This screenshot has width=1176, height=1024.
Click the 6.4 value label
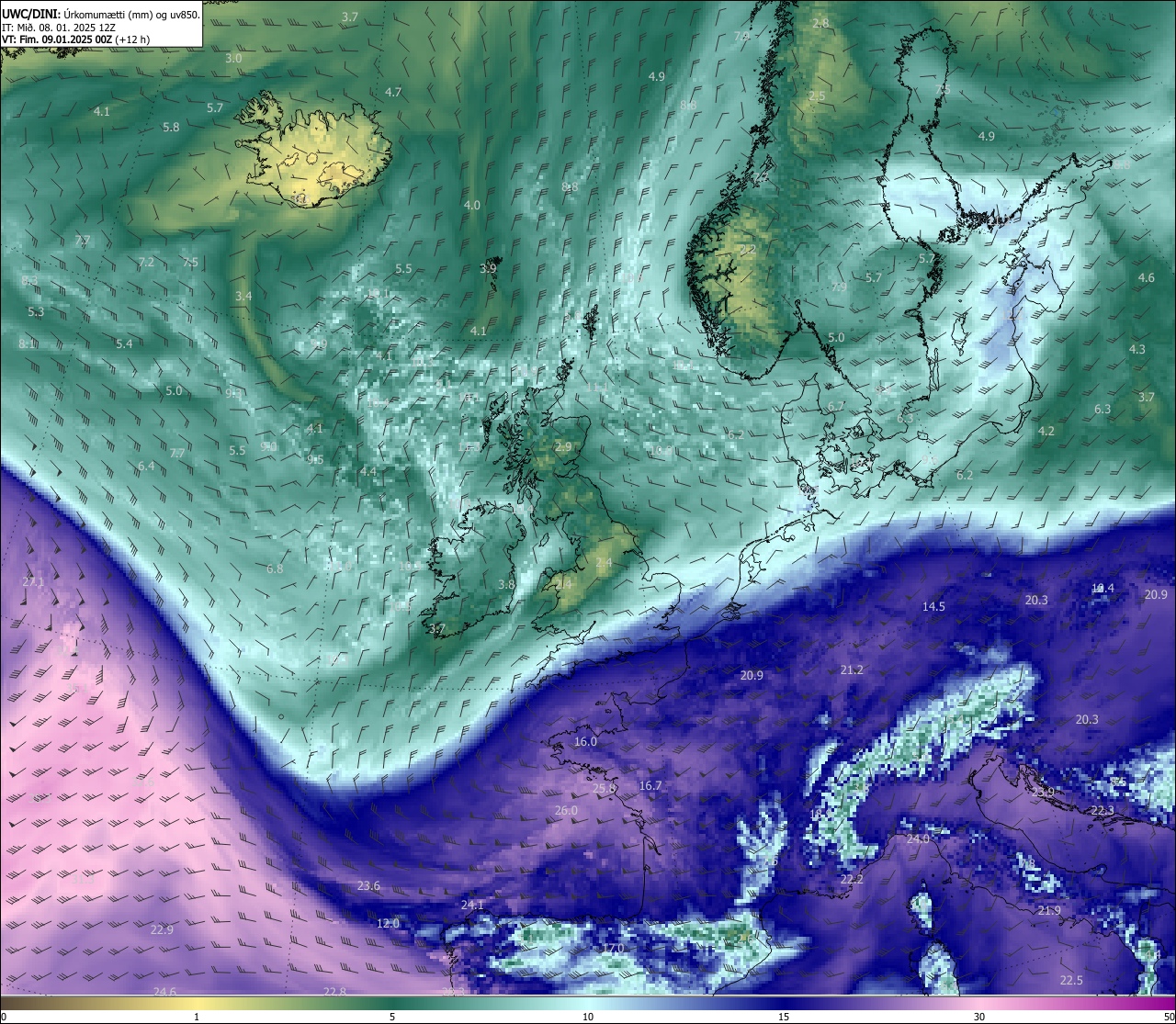click(x=146, y=466)
